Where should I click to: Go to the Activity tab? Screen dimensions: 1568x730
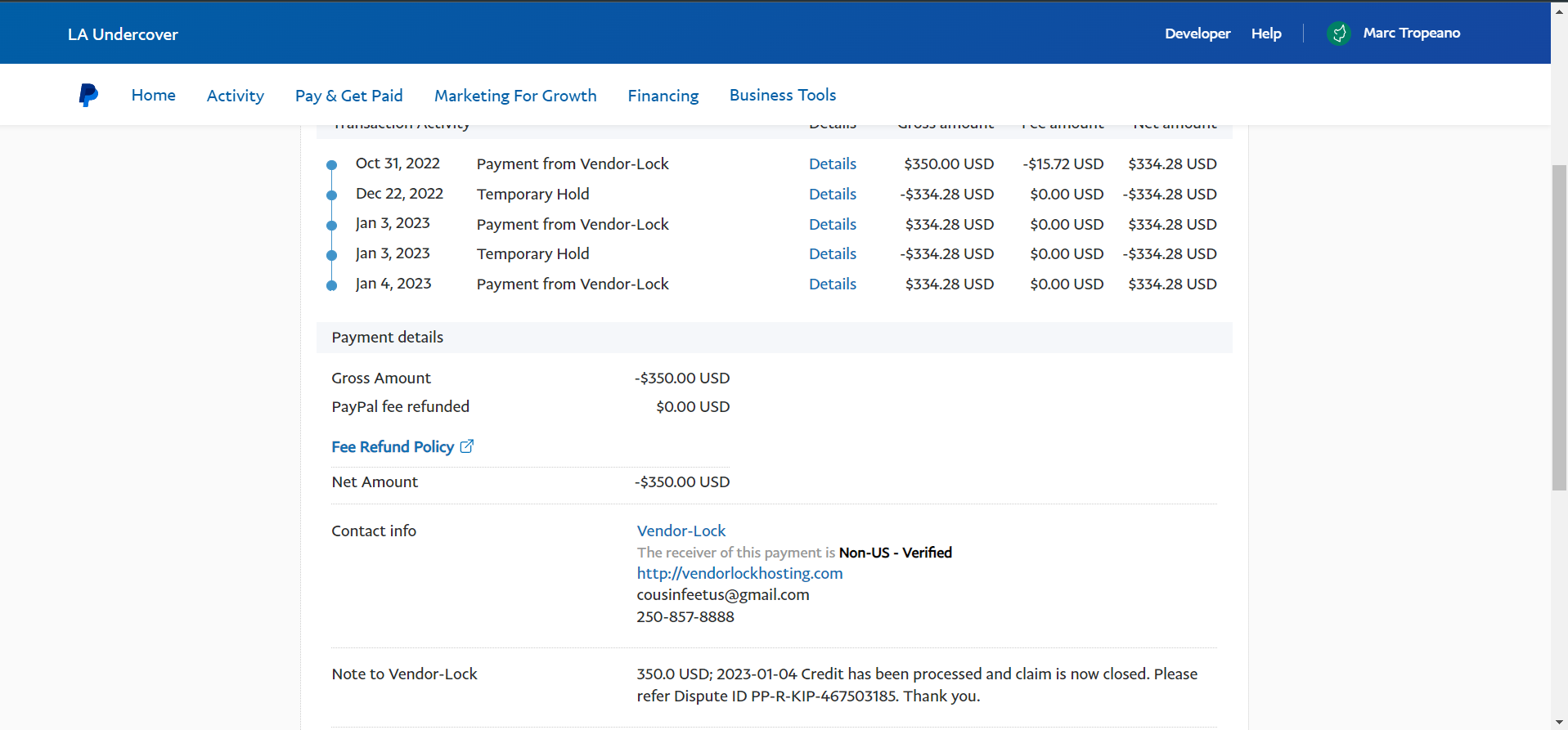click(x=236, y=96)
